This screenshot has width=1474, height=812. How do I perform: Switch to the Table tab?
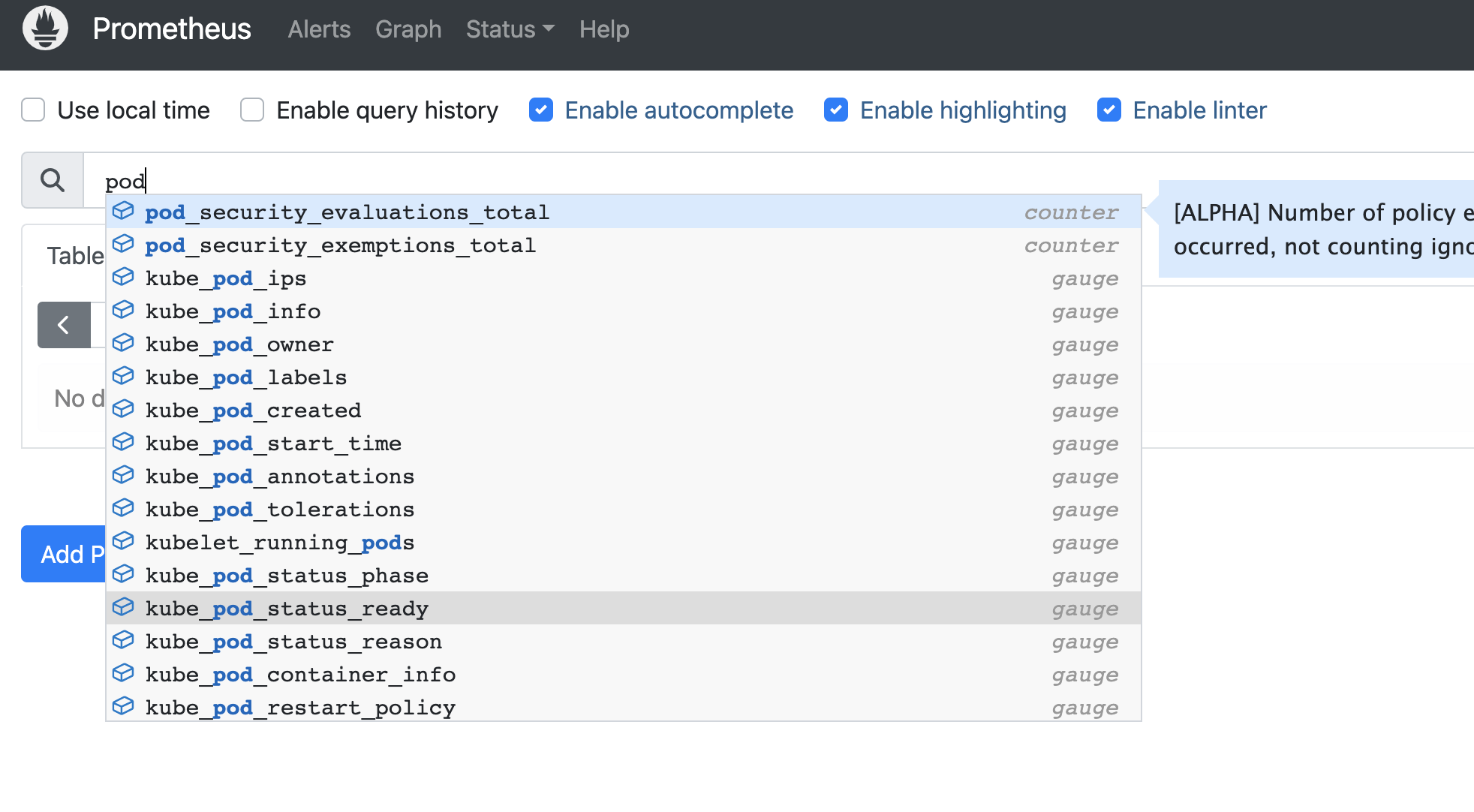tap(75, 256)
